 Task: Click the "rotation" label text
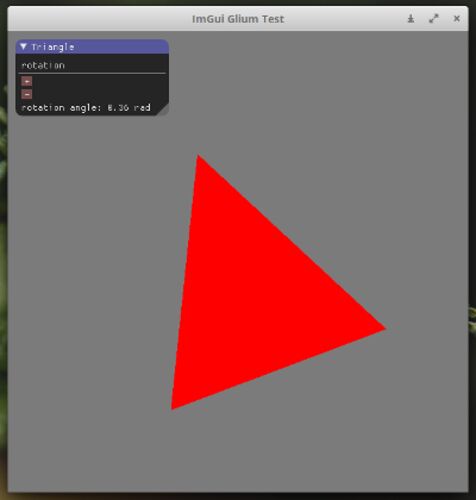(43, 65)
